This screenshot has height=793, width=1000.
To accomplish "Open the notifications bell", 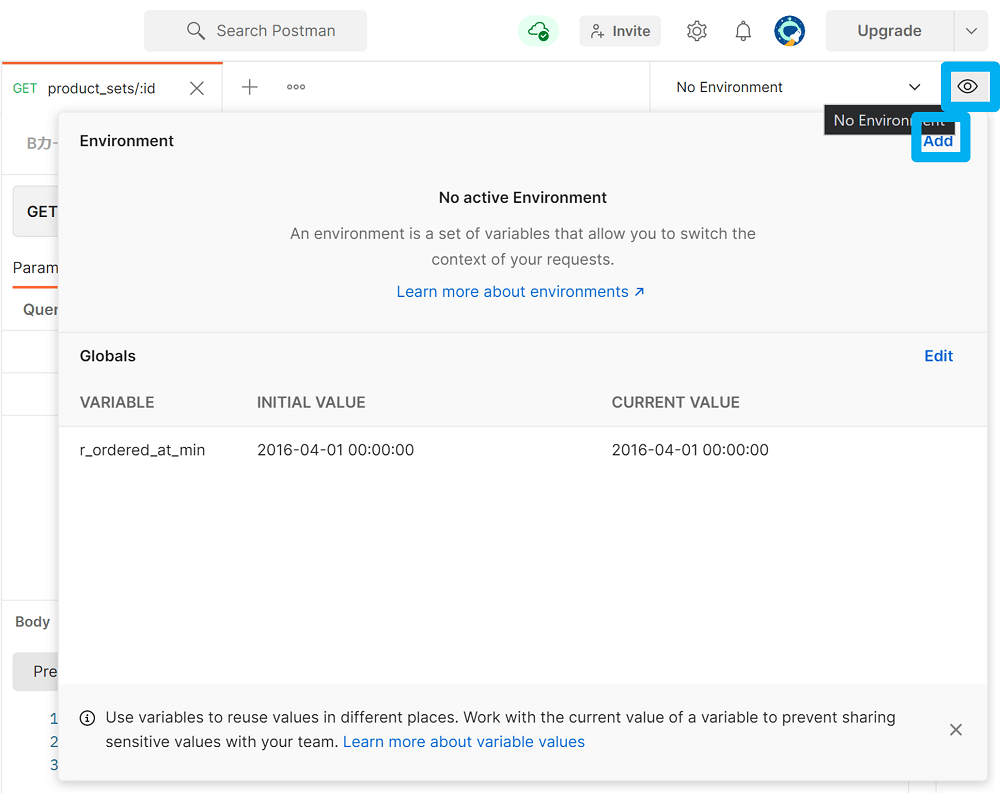I will click(x=743, y=31).
